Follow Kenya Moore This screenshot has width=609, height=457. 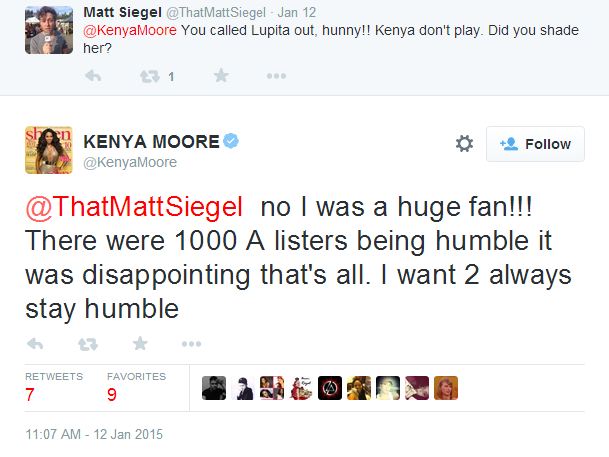pos(535,144)
